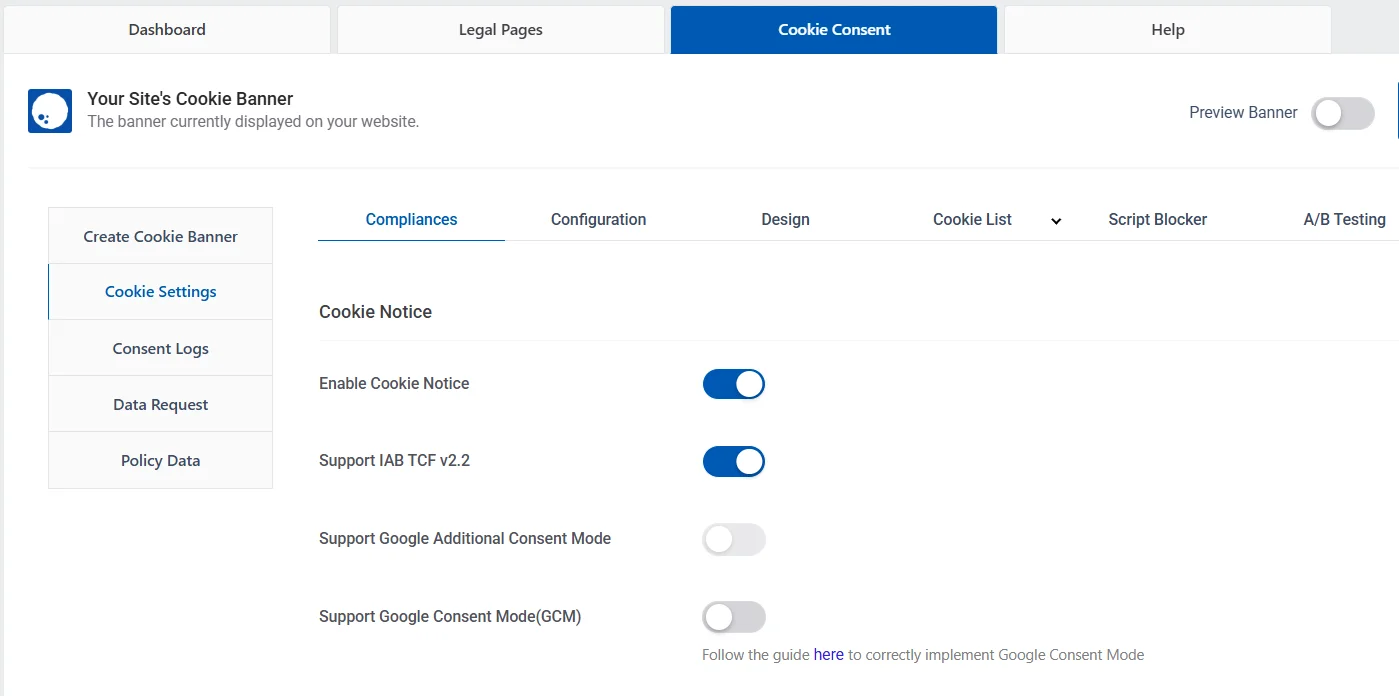Click the 'here' guide link
This screenshot has height=696, width=1399.
[x=828, y=654]
